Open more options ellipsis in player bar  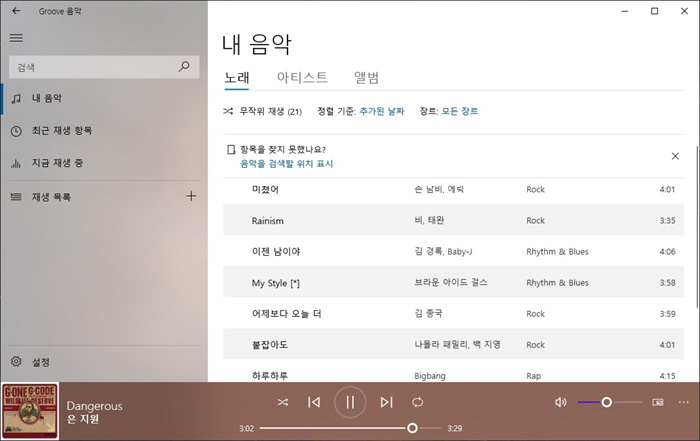[x=684, y=402]
